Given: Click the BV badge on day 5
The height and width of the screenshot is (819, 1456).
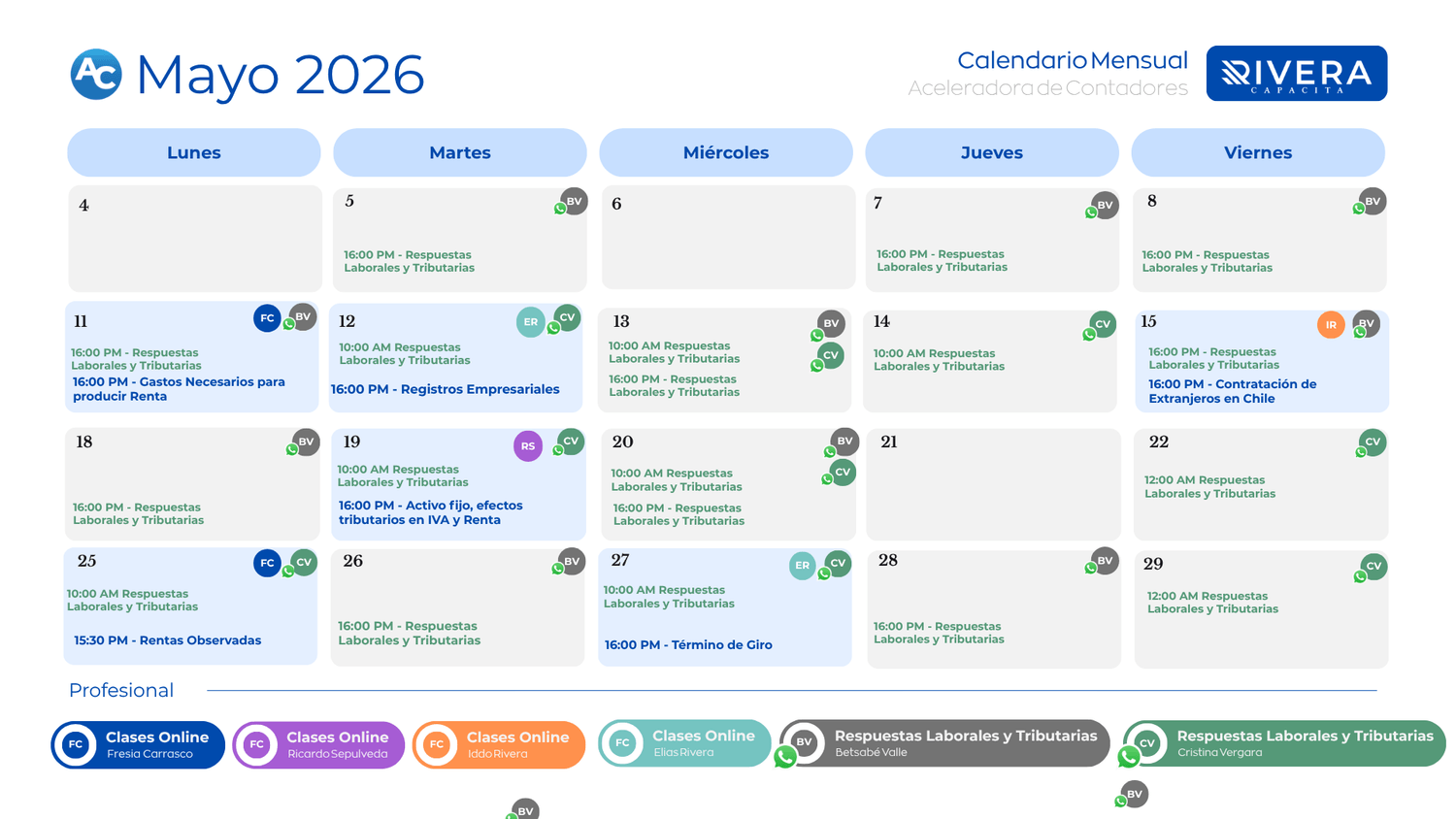Looking at the screenshot, I should click(574, 201).
